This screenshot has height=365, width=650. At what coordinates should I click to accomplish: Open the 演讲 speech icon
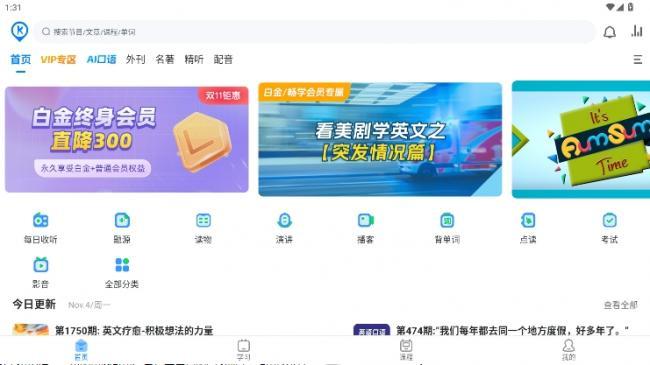pyautogui.click(x=284, y=220)
